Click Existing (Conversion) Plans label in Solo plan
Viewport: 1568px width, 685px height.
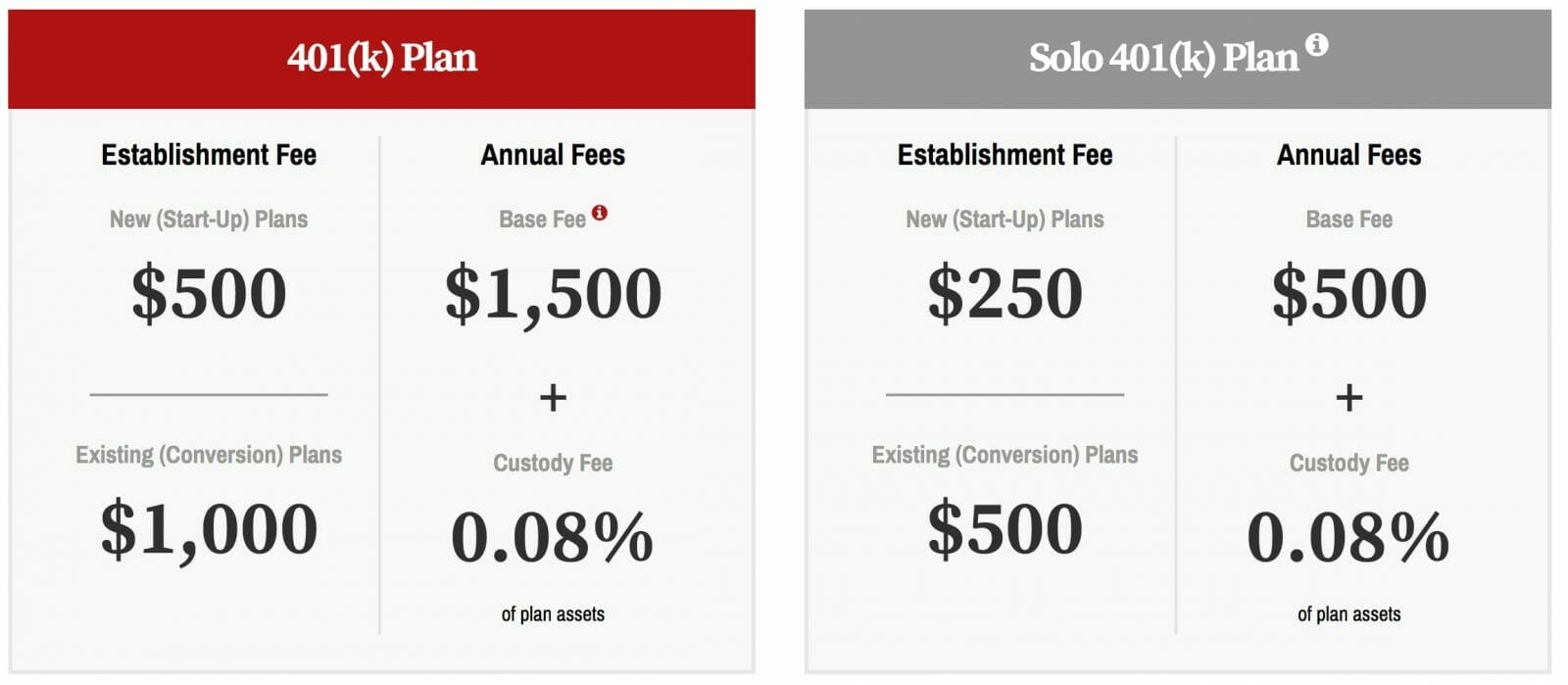(1004, 455)
